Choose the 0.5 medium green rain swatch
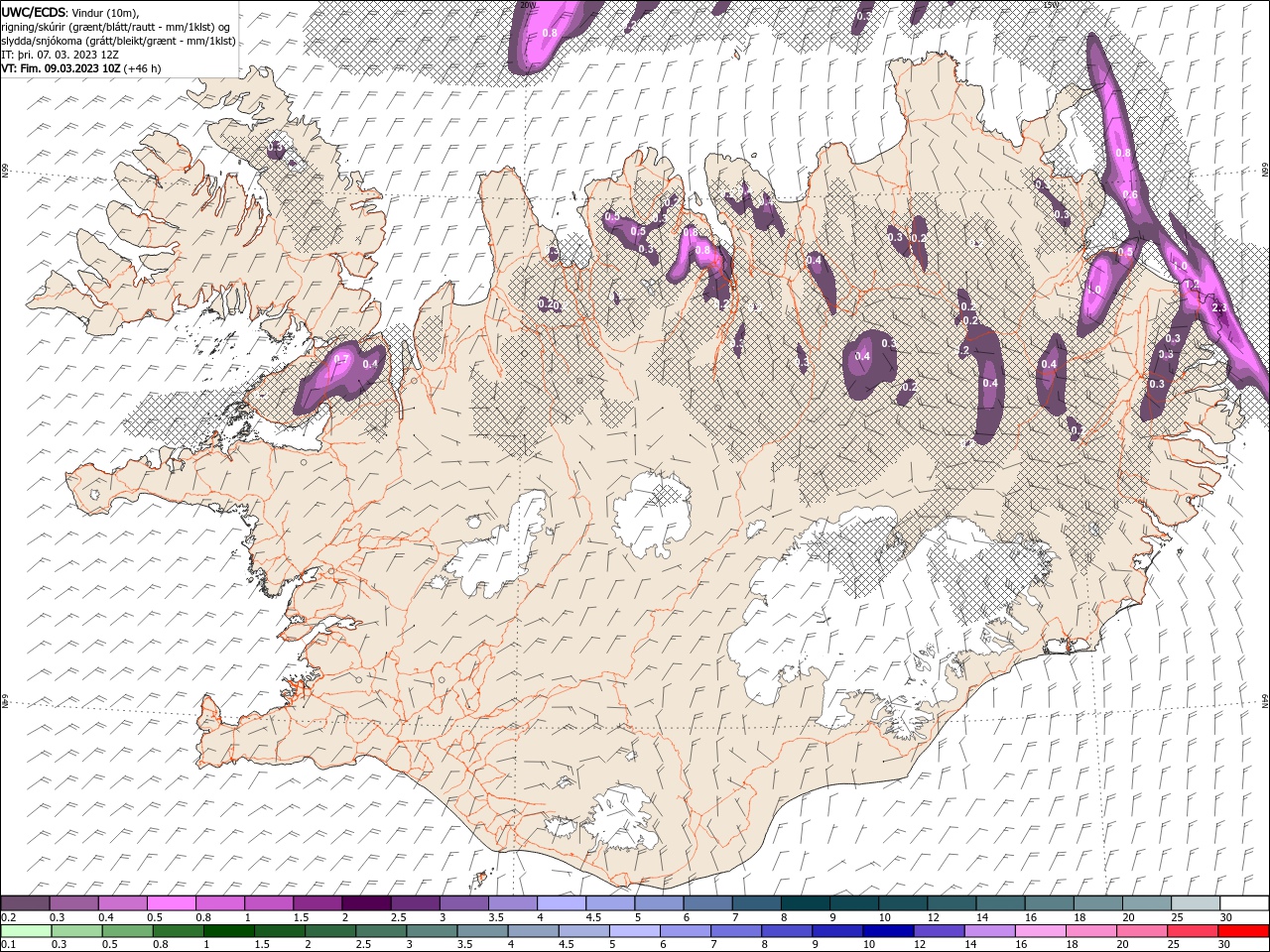 [x=128, y=931]
